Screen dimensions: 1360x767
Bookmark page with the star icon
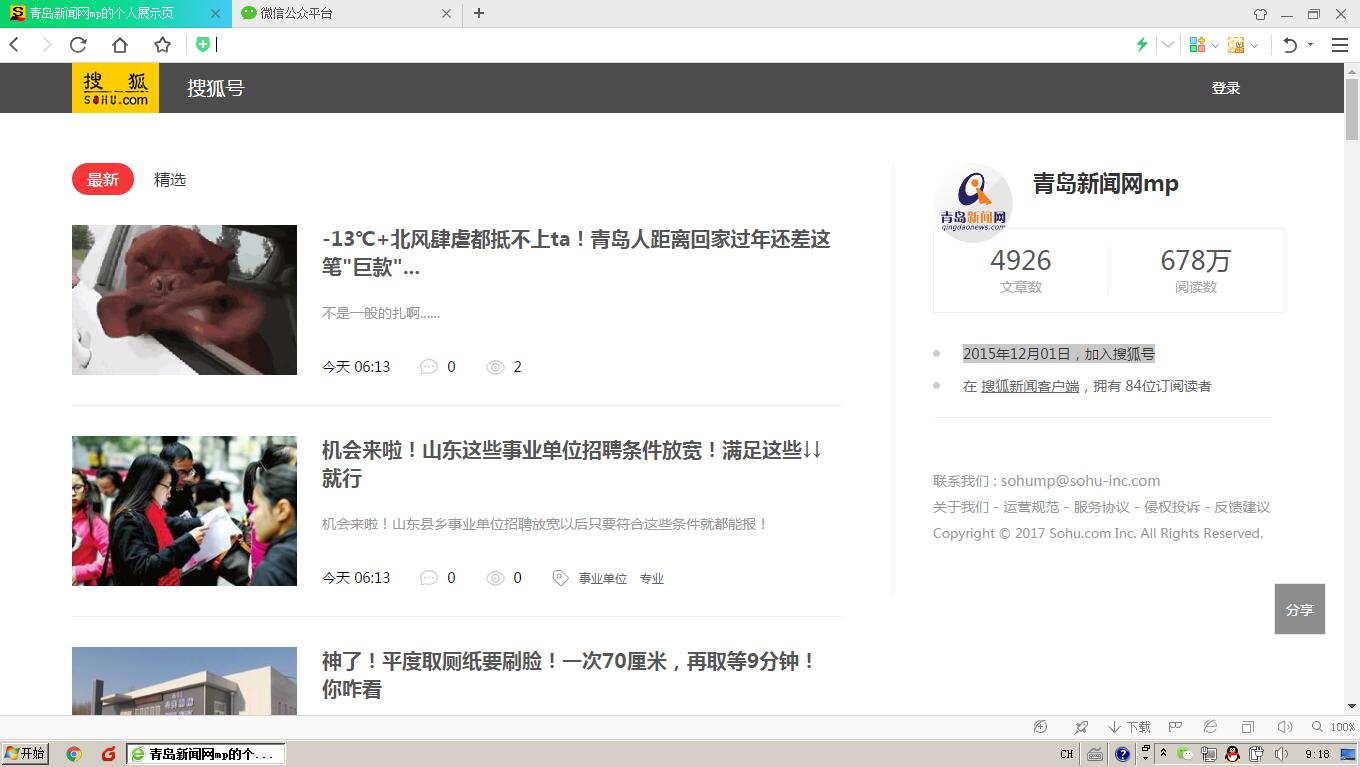coord(162,45)
